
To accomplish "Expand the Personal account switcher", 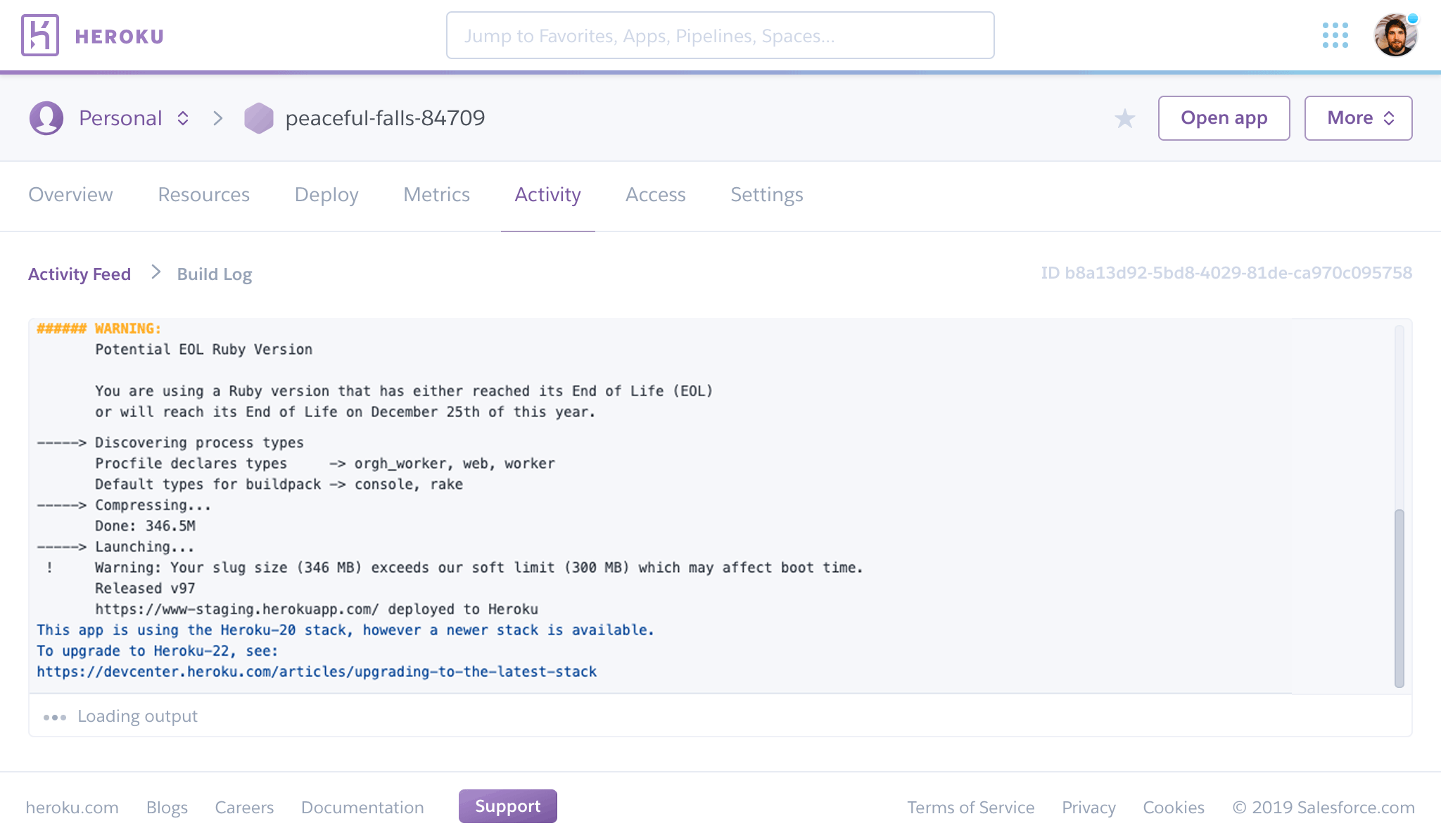I will 183,118.
